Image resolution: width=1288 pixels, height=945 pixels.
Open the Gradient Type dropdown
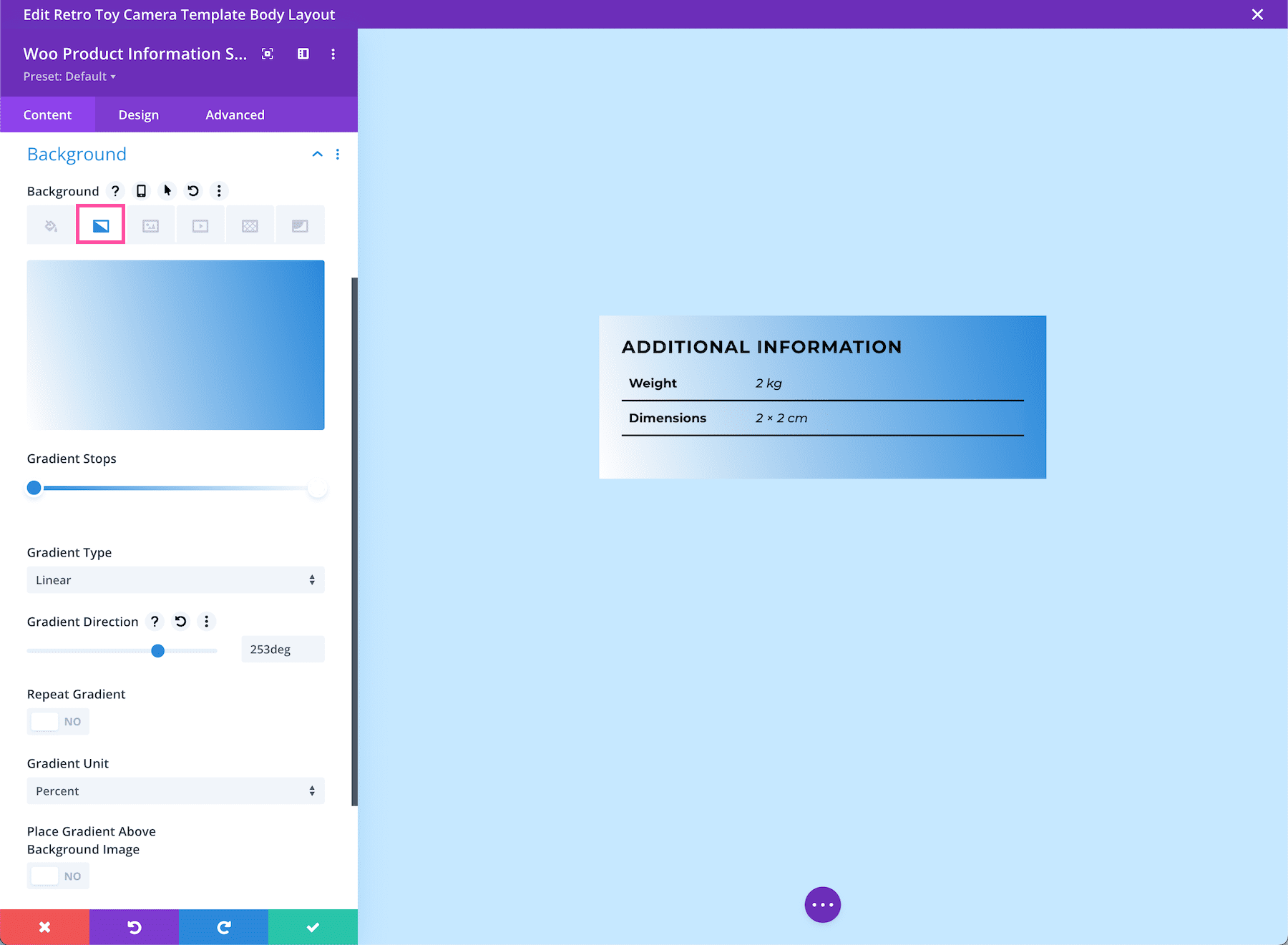point(175,579)
